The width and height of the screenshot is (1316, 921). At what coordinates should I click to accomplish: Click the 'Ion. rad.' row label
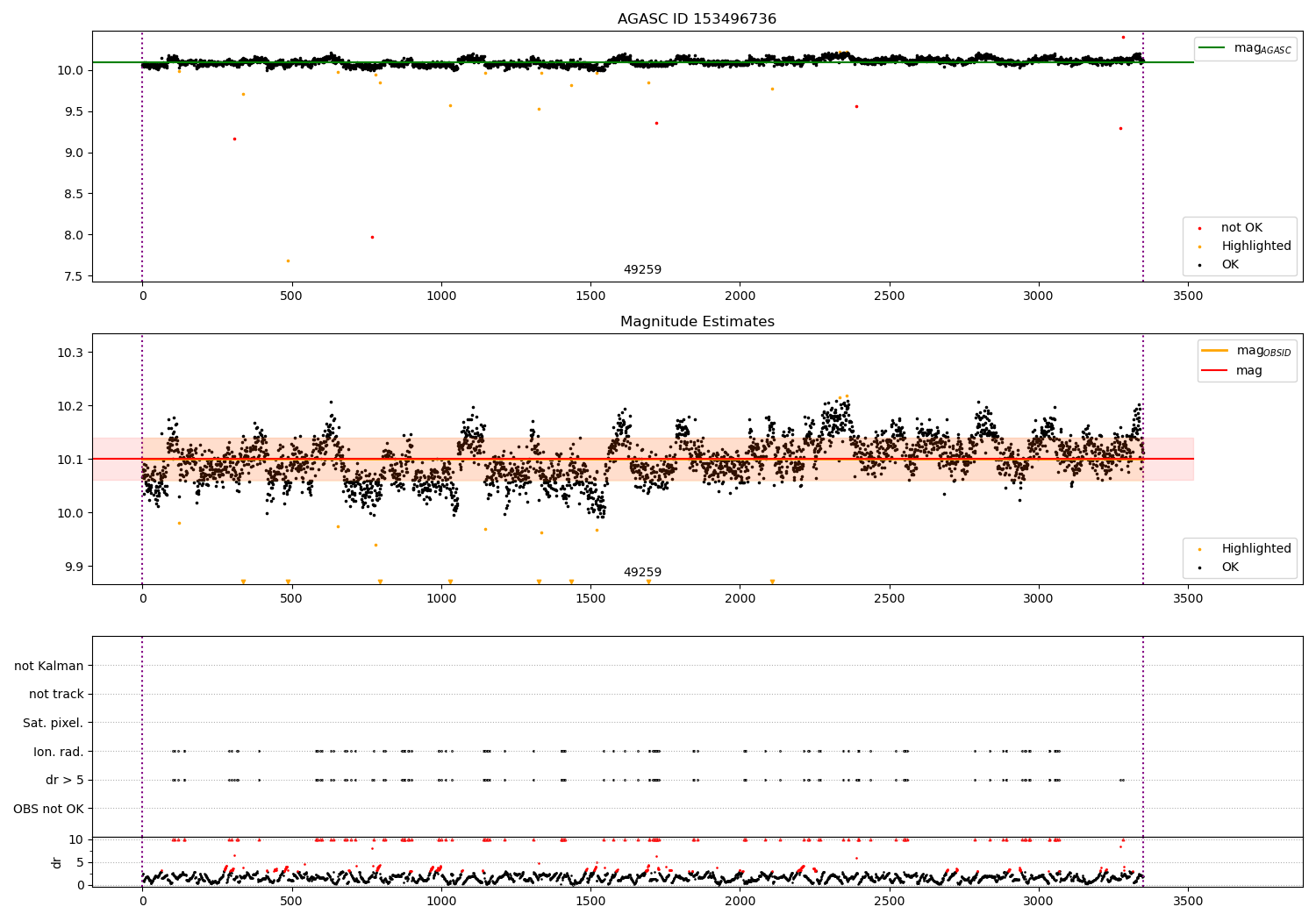click(59, 752)
